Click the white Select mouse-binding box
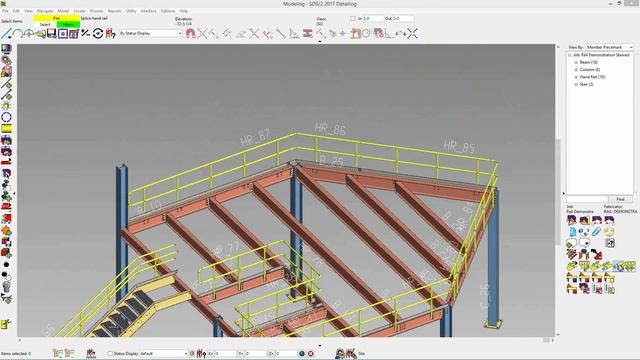This screenshot has width=640, height=360. coord(45,24)
